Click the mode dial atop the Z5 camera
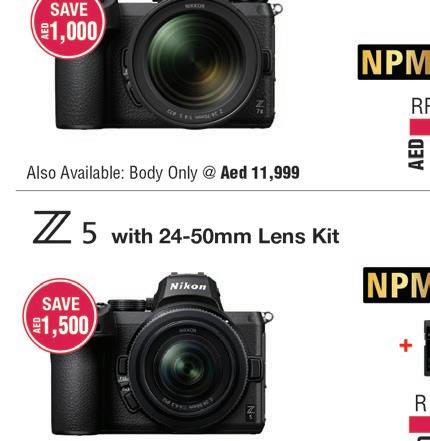This screenshot has width=430, height=441. point(127,305)
